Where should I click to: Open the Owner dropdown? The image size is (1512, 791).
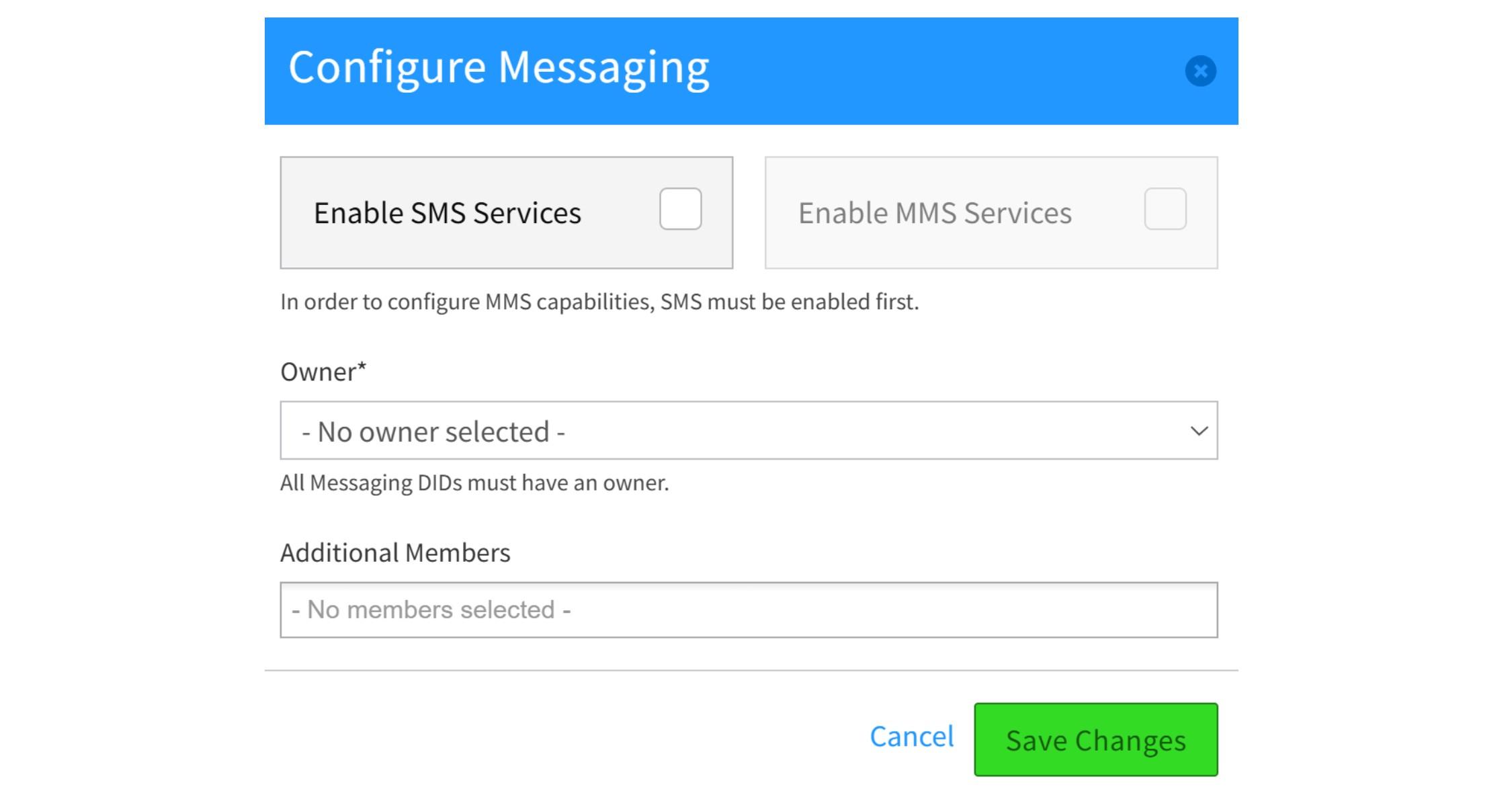(x=748, y=431)
